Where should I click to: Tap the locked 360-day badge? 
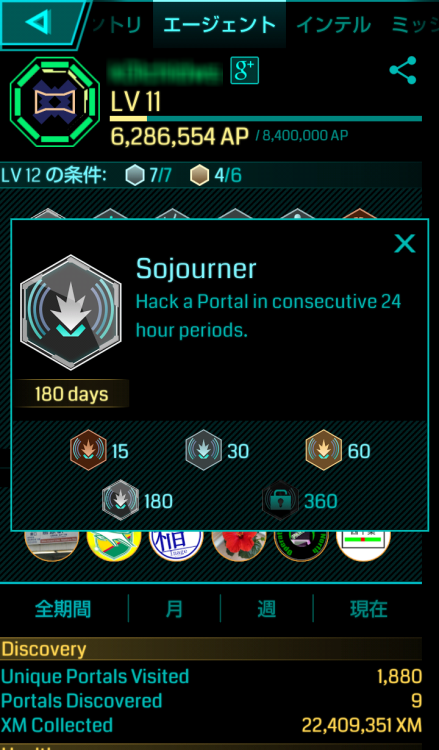click(280, 500)
